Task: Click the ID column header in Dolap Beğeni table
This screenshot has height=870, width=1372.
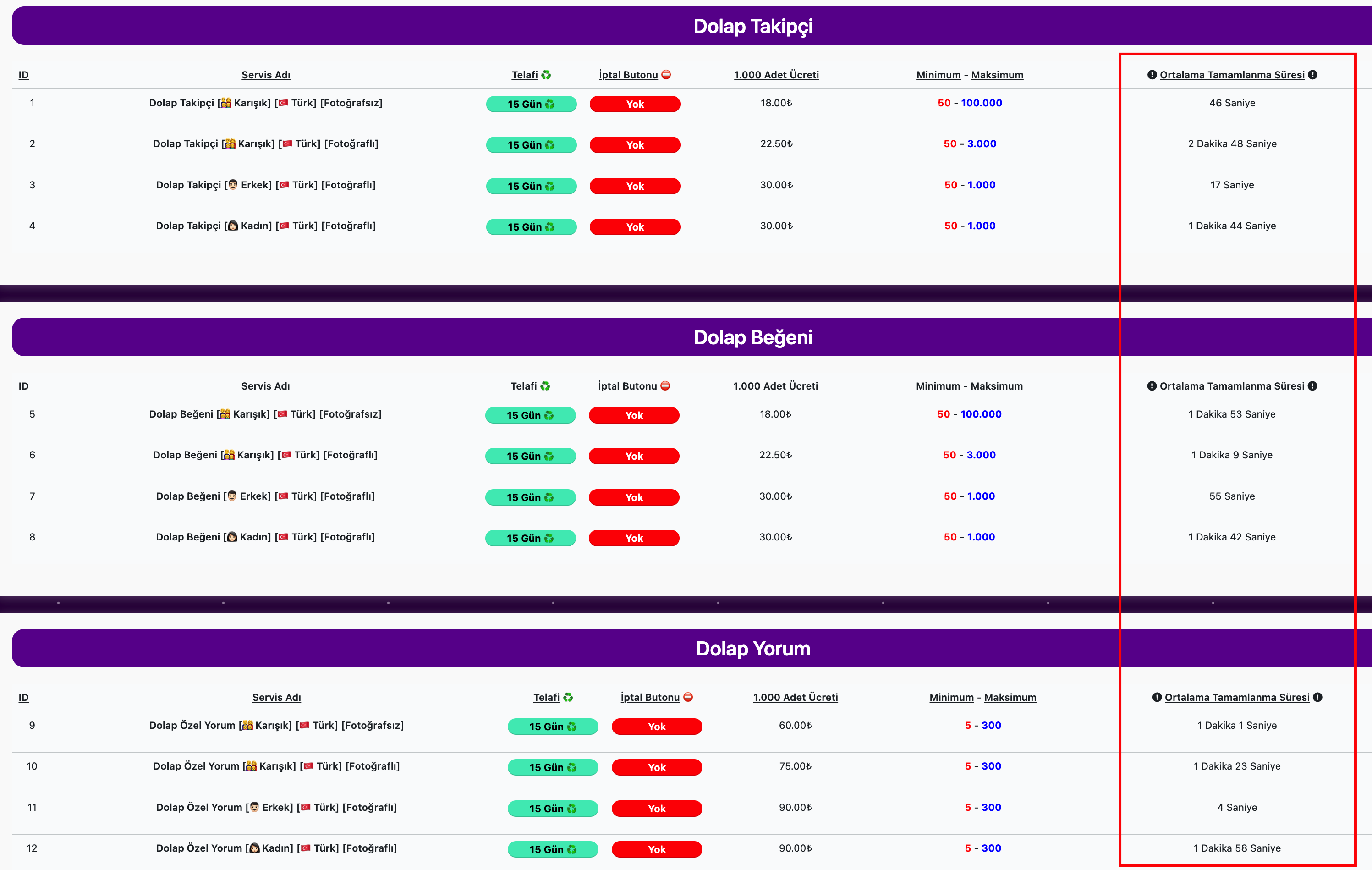Action: [x=23, y=385]
